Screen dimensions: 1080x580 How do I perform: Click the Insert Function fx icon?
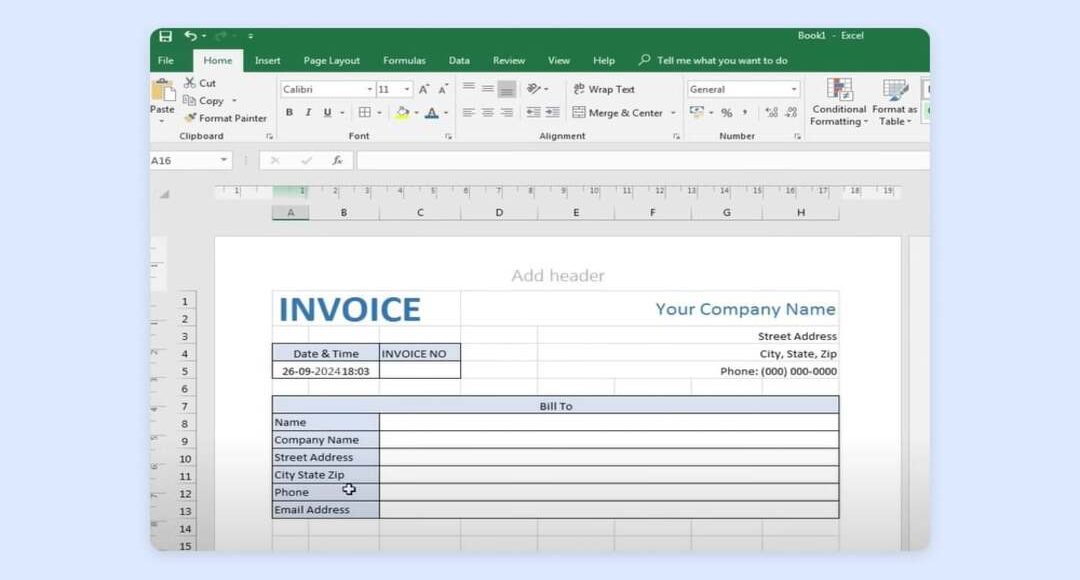click(337, 160)
